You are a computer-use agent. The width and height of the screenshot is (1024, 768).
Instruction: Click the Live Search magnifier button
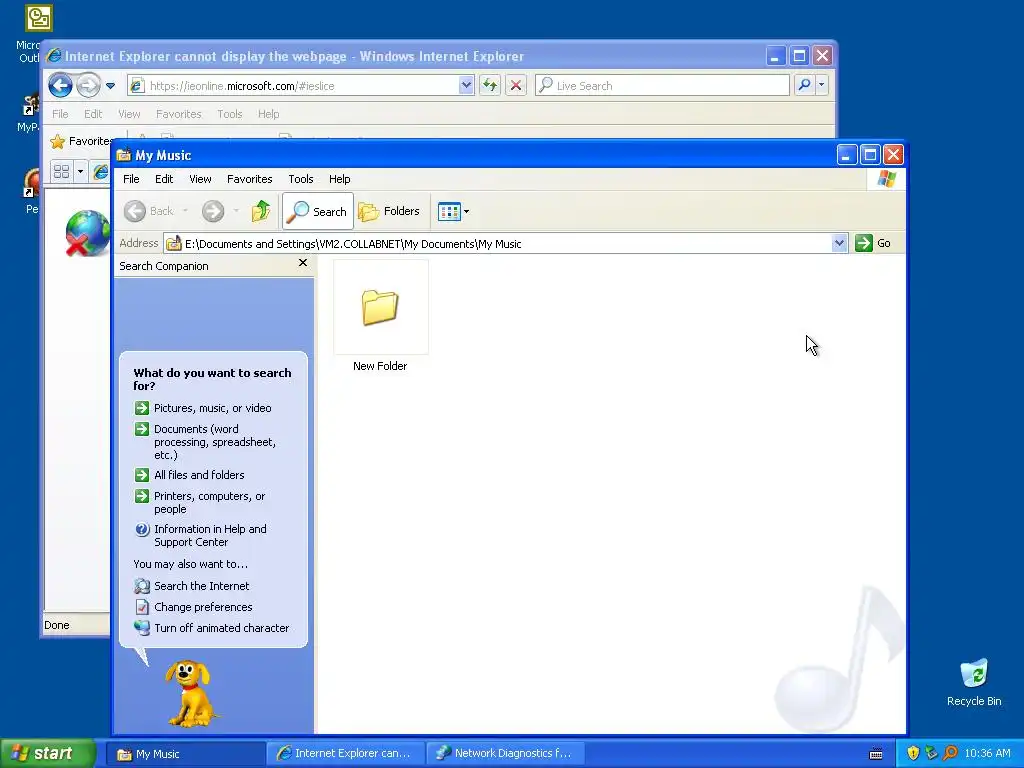point(805,85)
